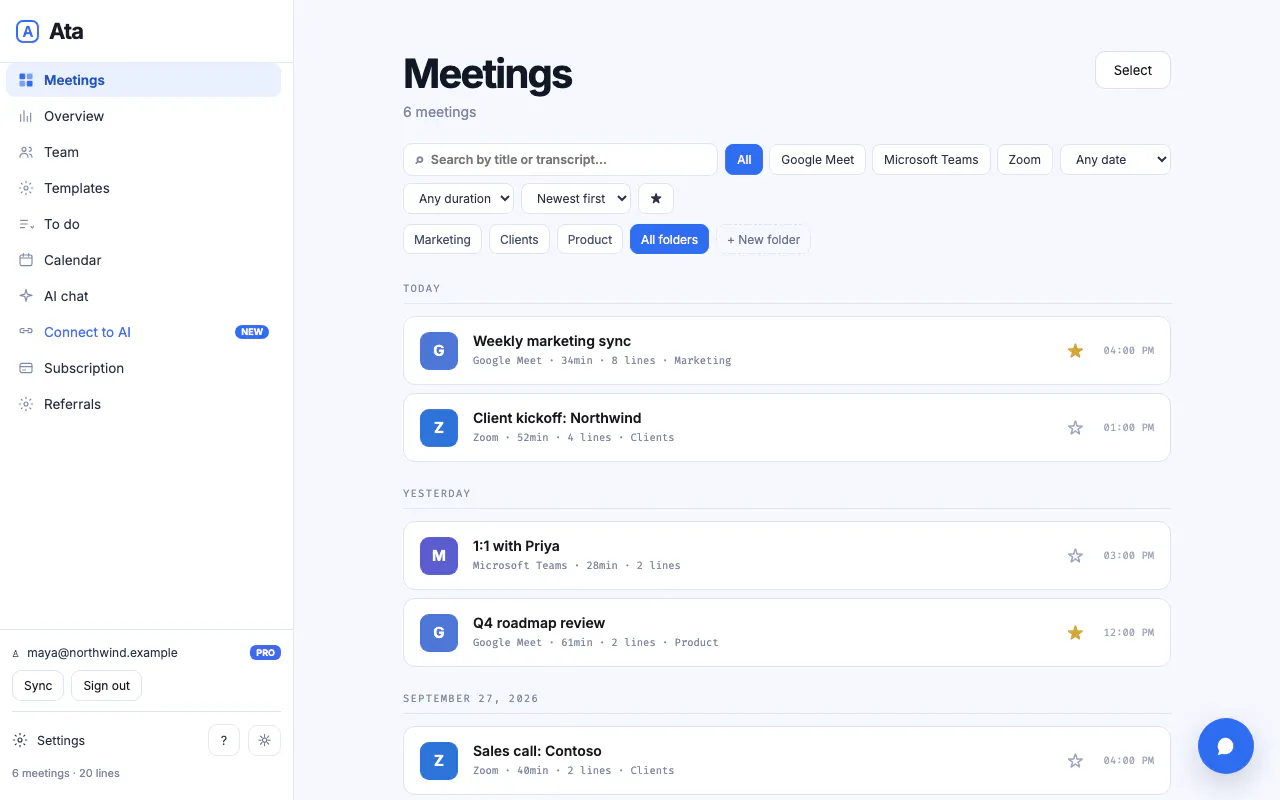Open the Newest first sort dropdown
The image size is (1280, 800).
576,198
